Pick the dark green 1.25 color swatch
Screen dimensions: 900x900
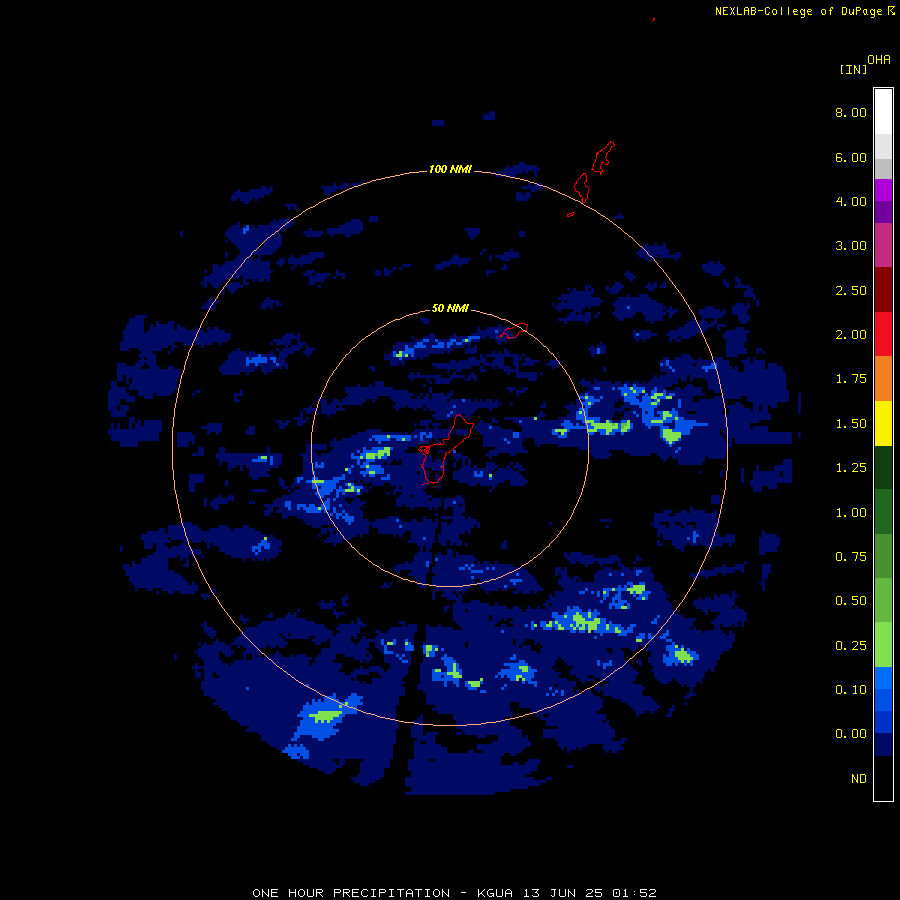[x=883, y=467]
